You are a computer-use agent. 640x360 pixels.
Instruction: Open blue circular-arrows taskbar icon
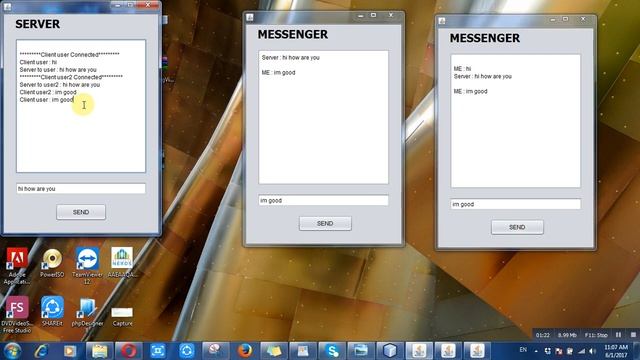(187, 351)
